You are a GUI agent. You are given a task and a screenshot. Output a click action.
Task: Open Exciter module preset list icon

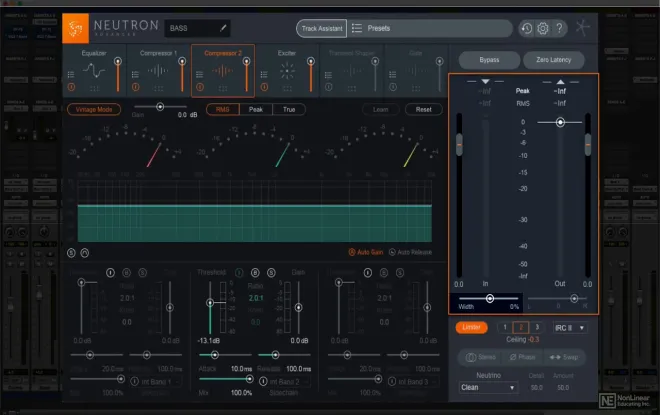[264, 74]
